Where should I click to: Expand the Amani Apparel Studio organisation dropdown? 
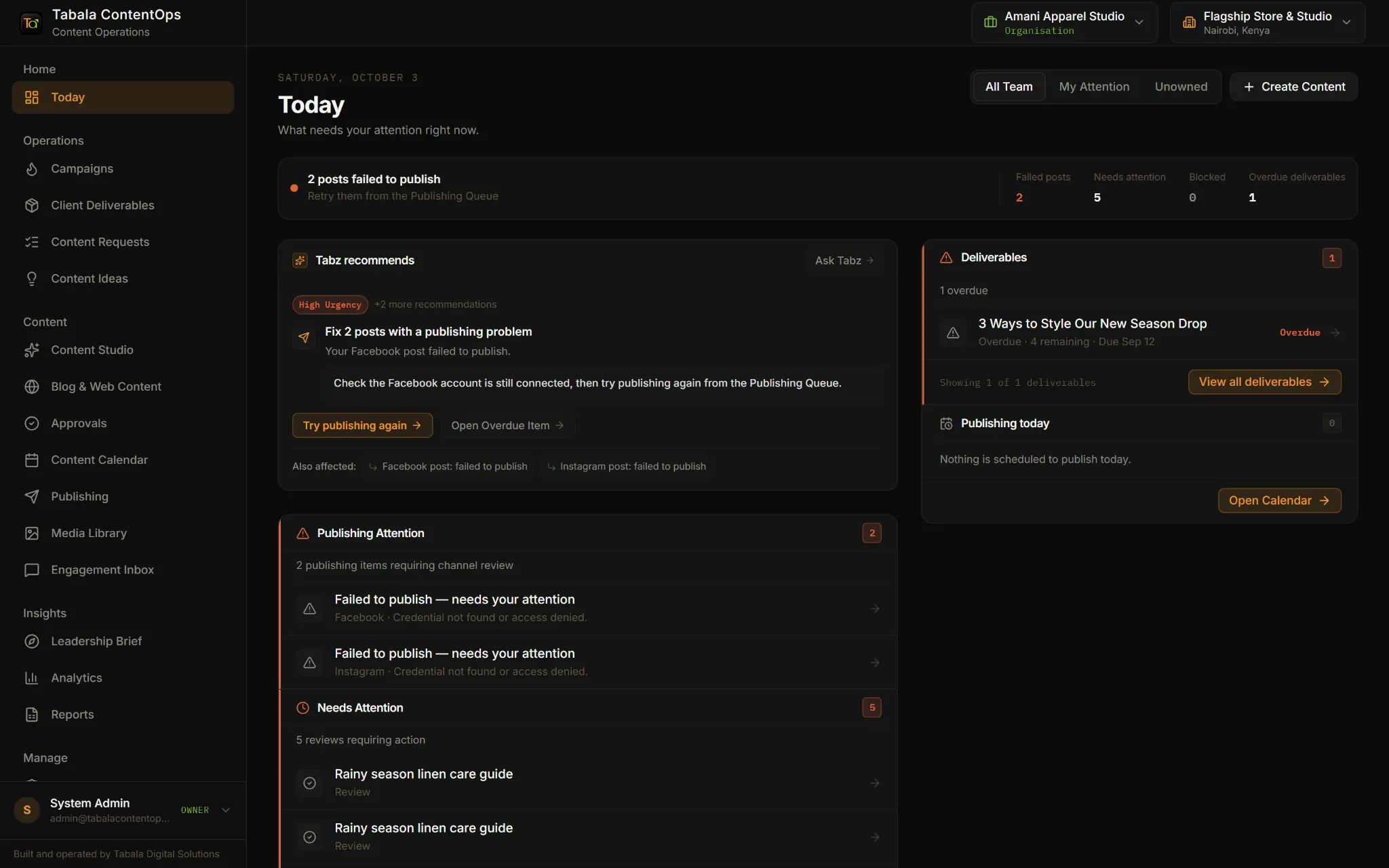[x=1064, y=22]
